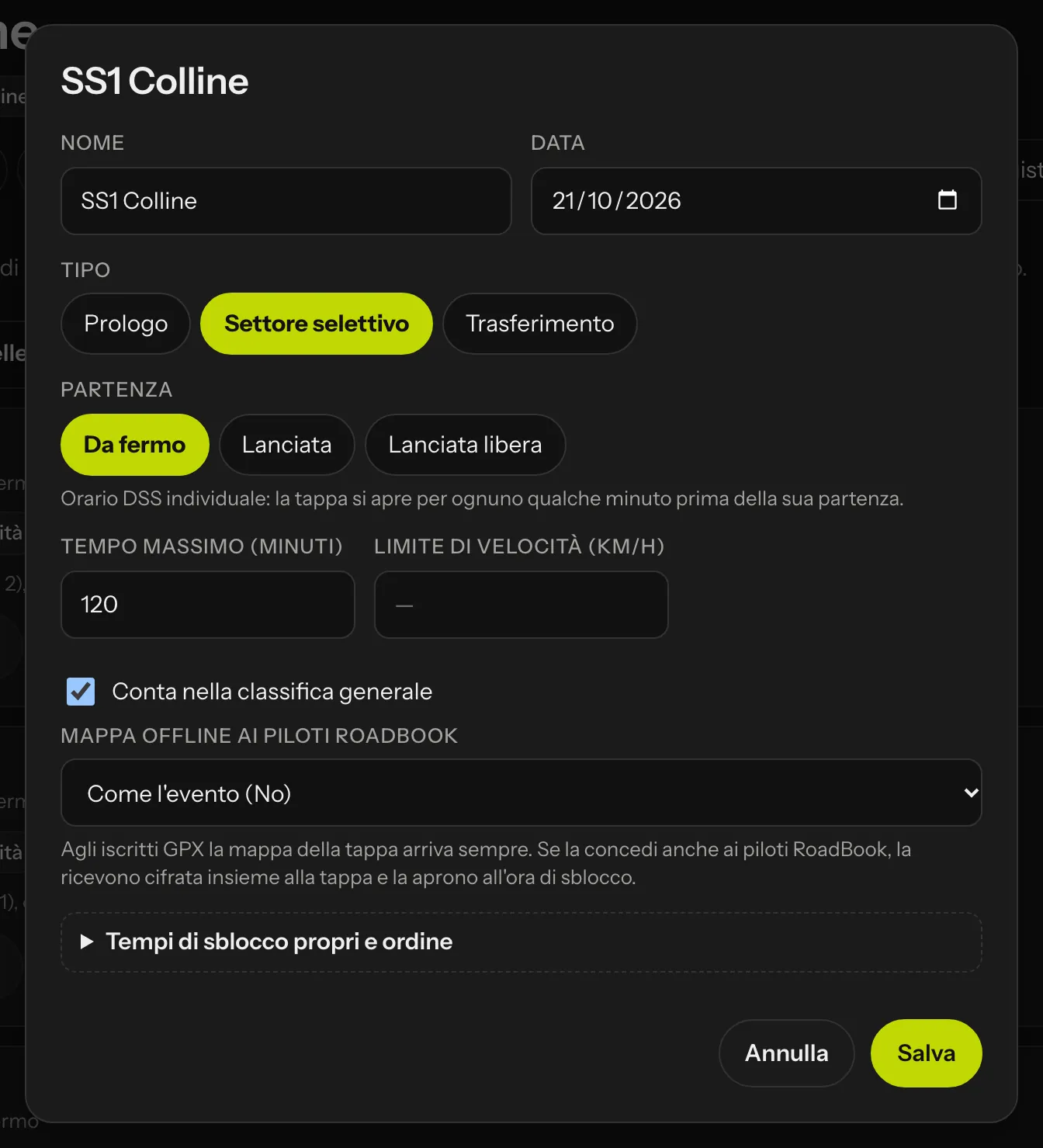Open the Mappa offline ai piloti RoadBook dropdown
The width and height of the screenshot is (1043, 1148).
[521, 793]
